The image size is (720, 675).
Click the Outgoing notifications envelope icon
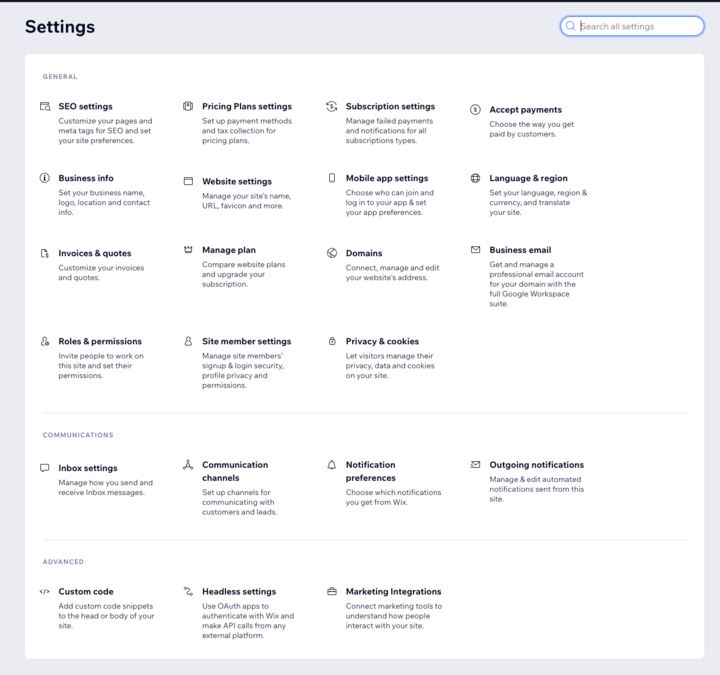tap(475, 464)
